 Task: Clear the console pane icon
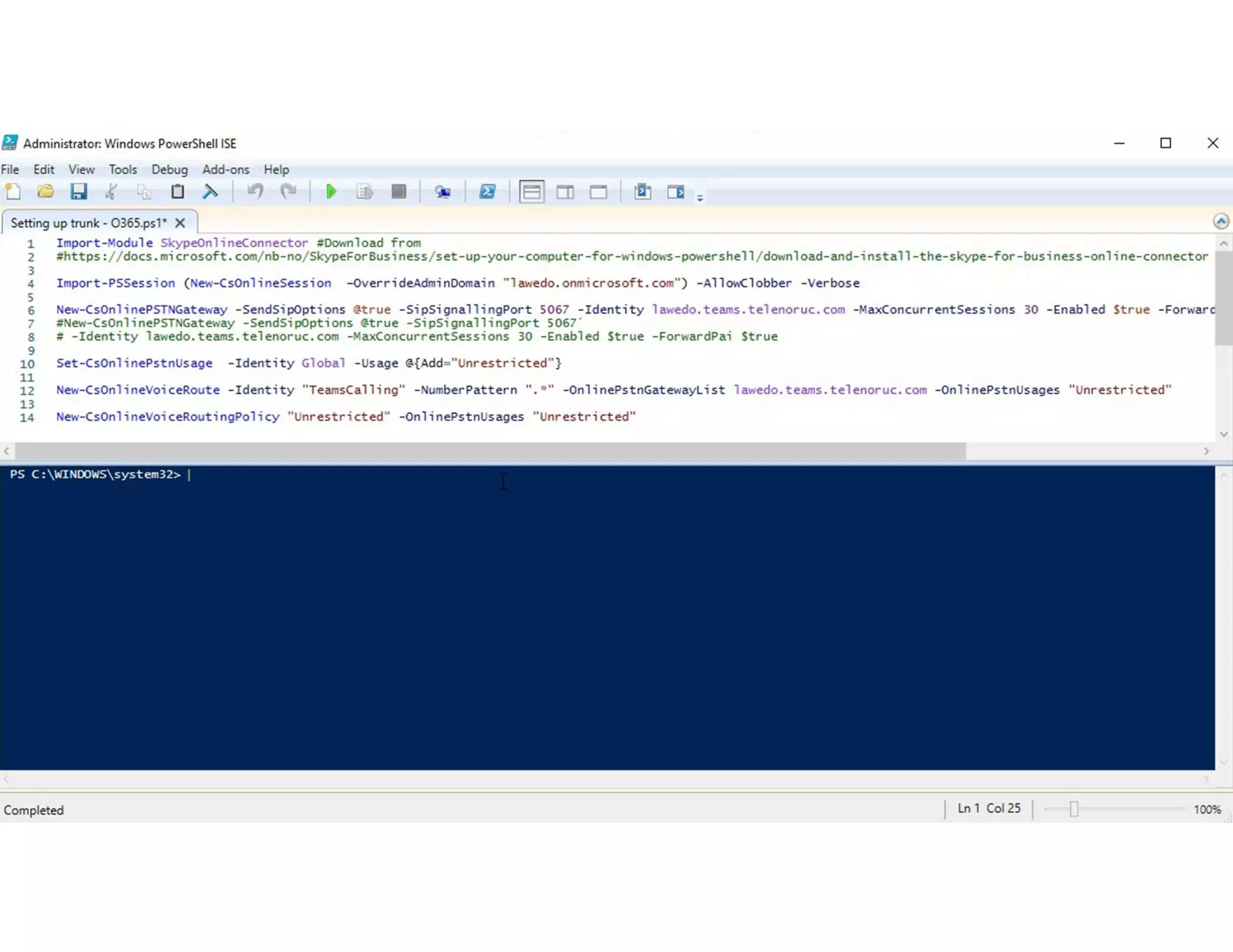coord(210,192)
